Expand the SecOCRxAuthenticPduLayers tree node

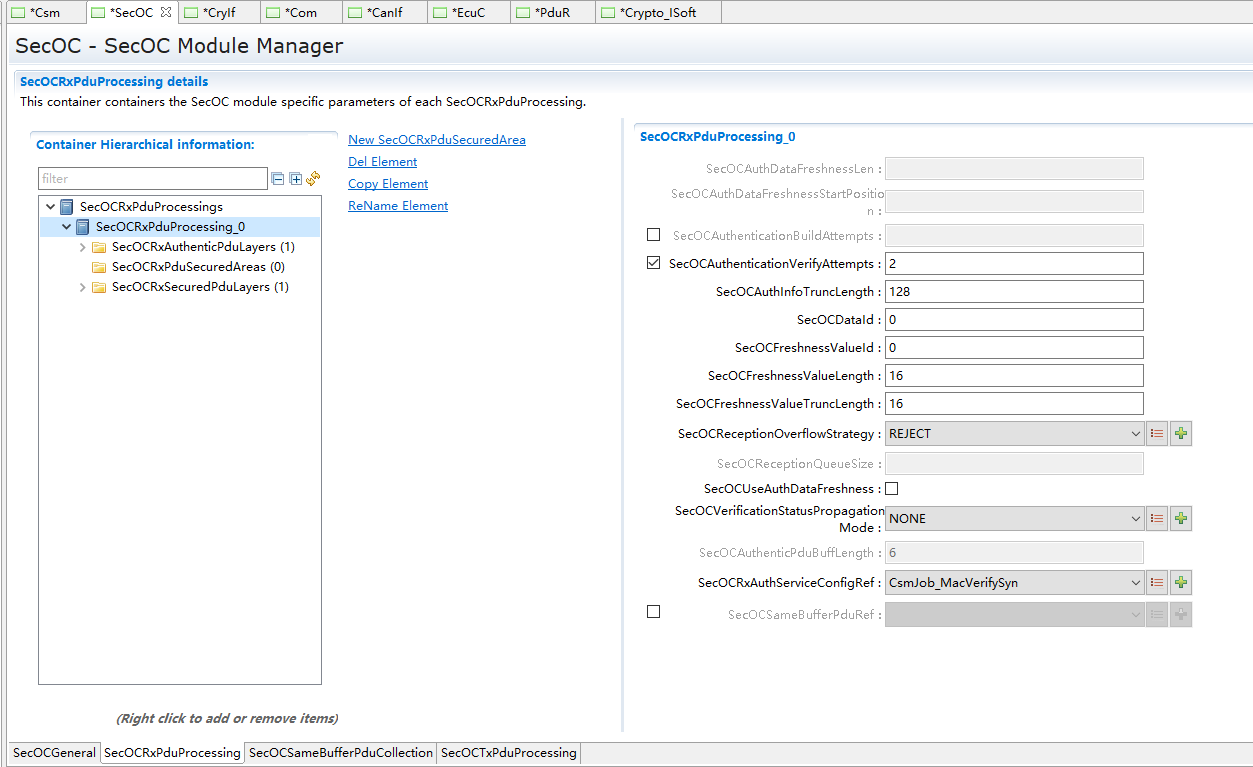pos(83,247)
